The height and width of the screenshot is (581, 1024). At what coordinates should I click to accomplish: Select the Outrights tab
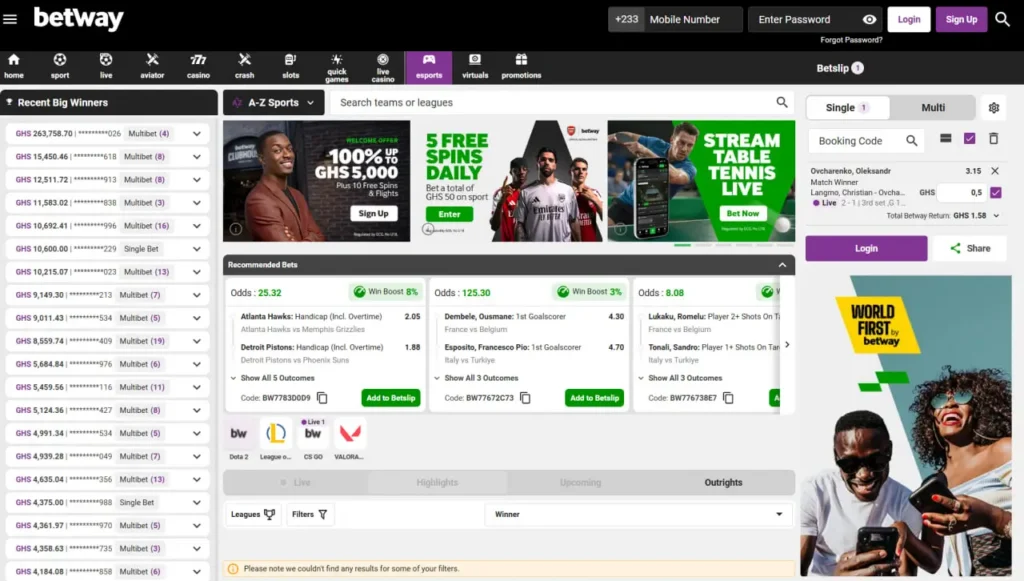(723, 482)
